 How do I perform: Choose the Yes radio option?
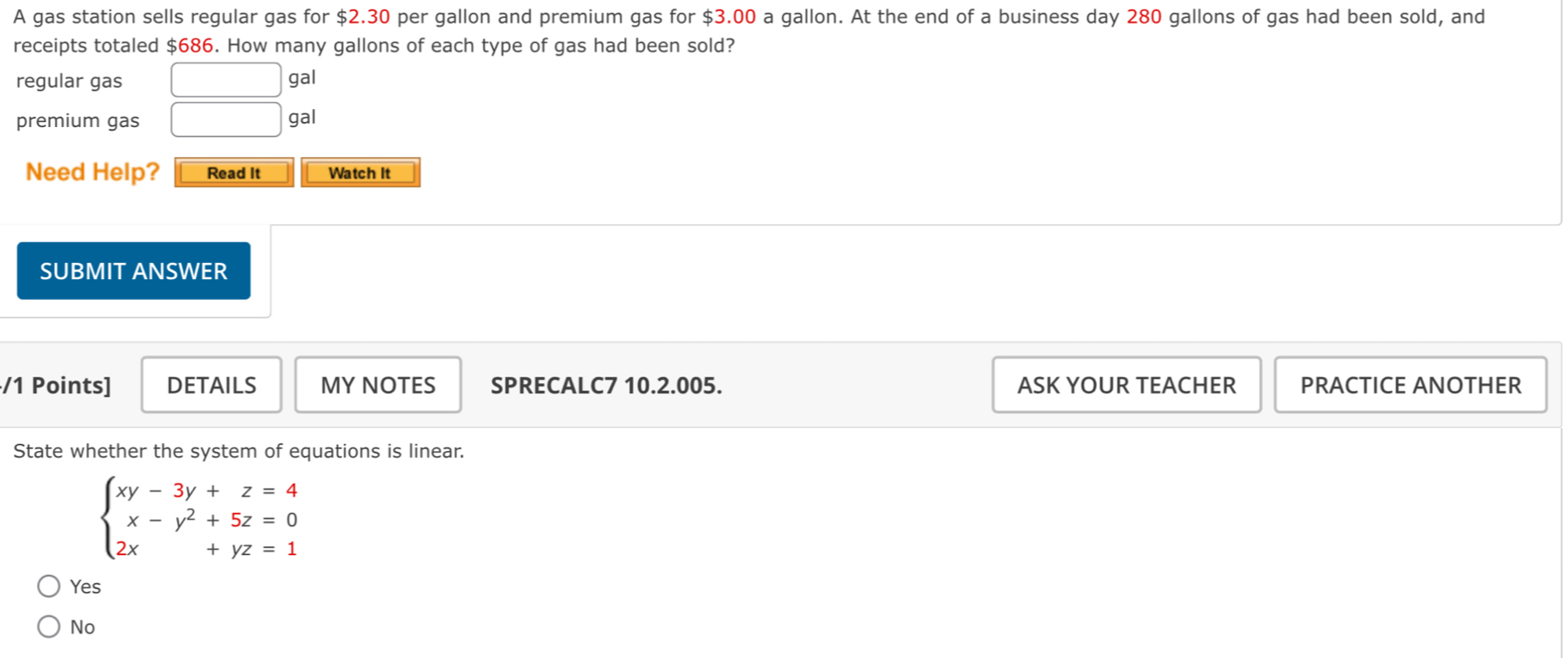49,587
